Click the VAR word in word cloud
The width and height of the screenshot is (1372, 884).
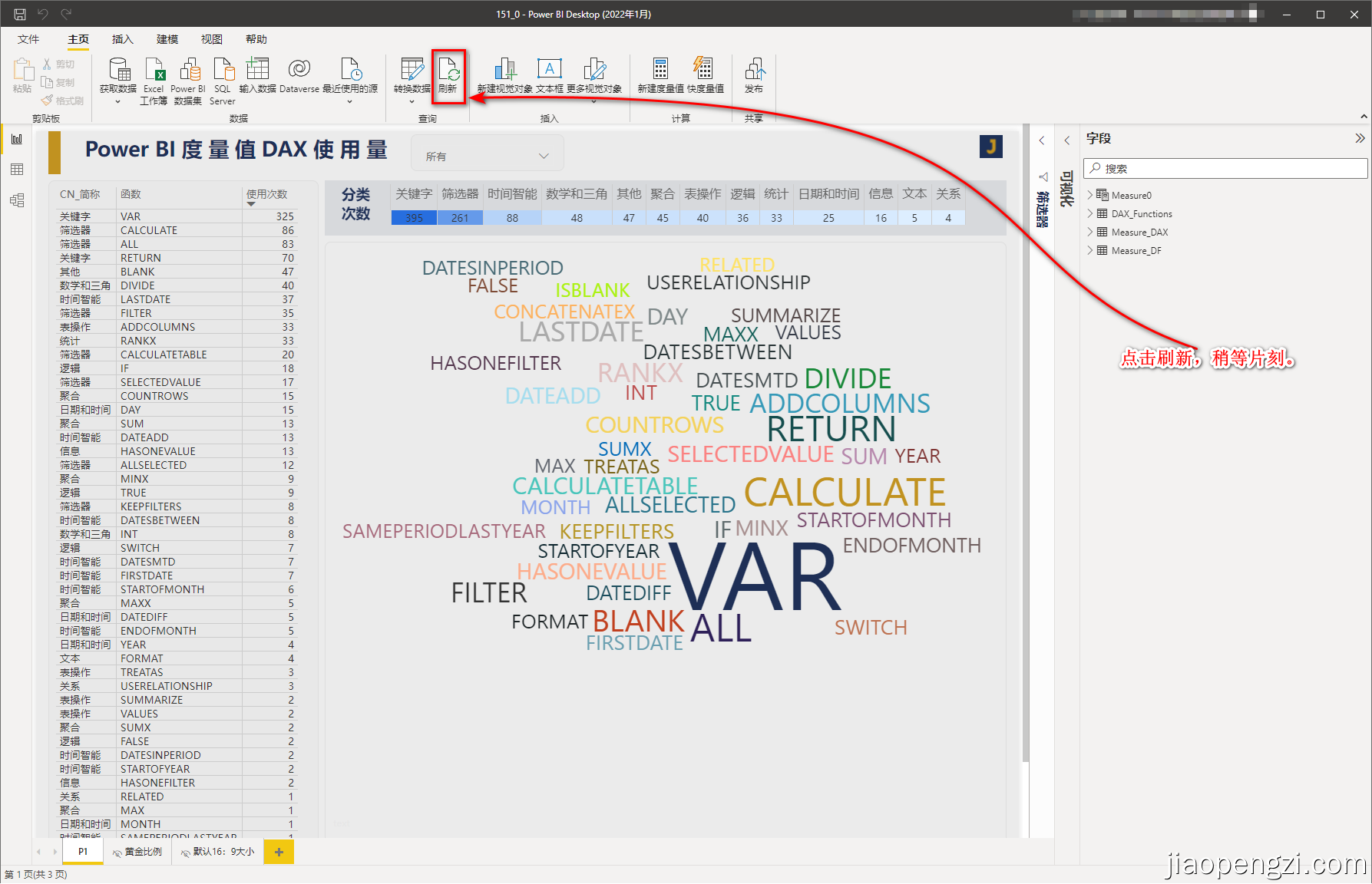pos(755,577)
